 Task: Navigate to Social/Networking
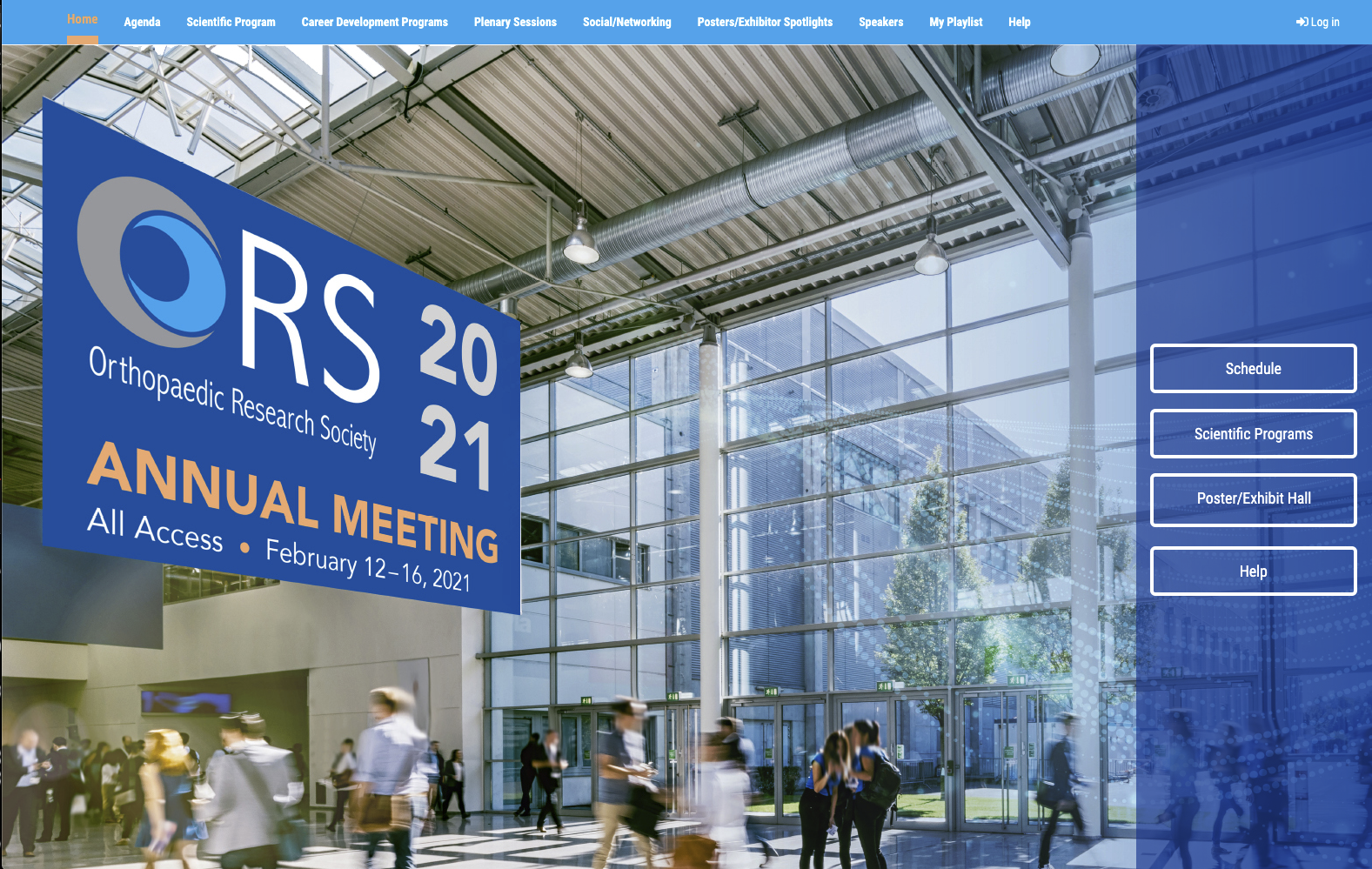[626, 23]
